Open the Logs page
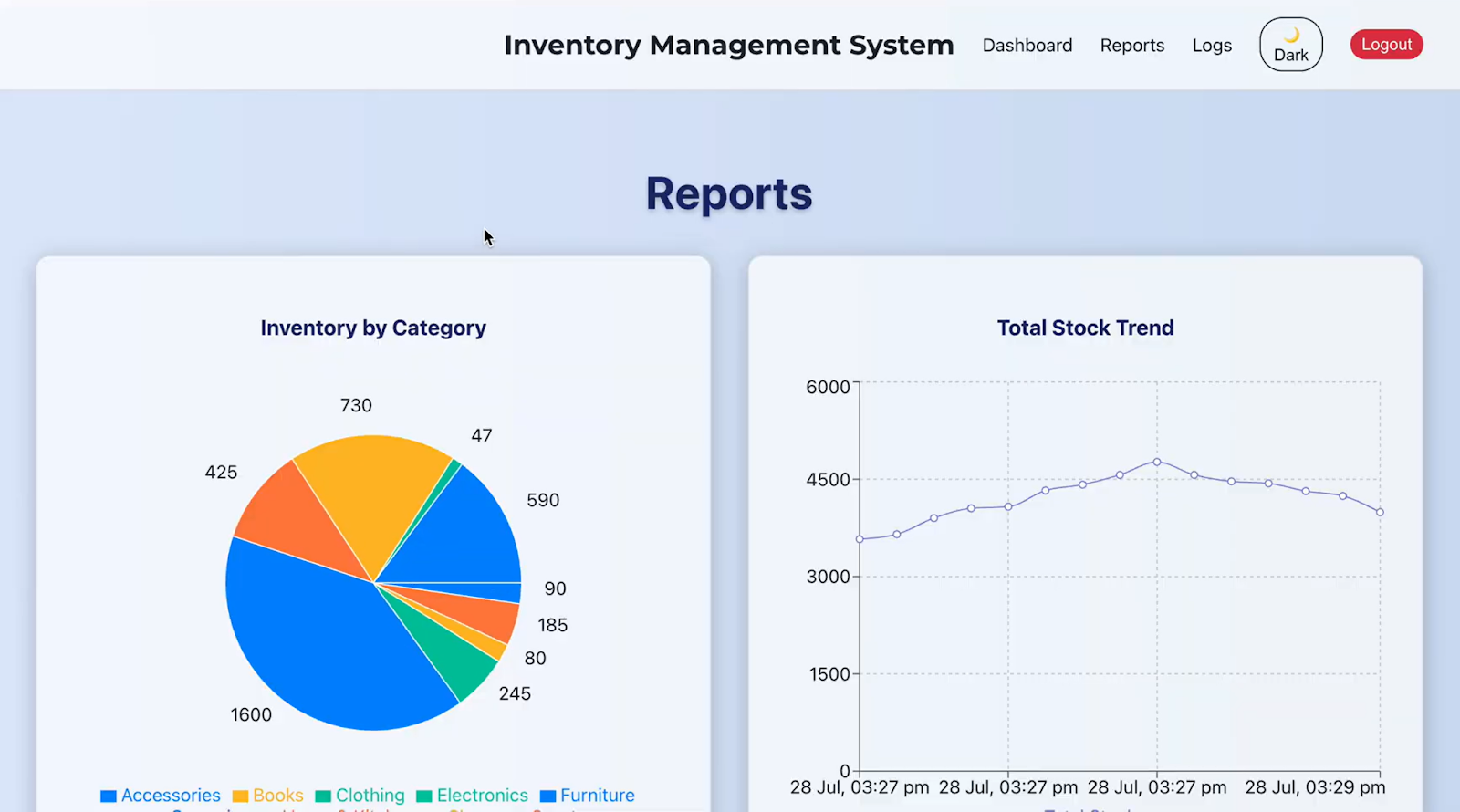 [x=1211, y=46]
